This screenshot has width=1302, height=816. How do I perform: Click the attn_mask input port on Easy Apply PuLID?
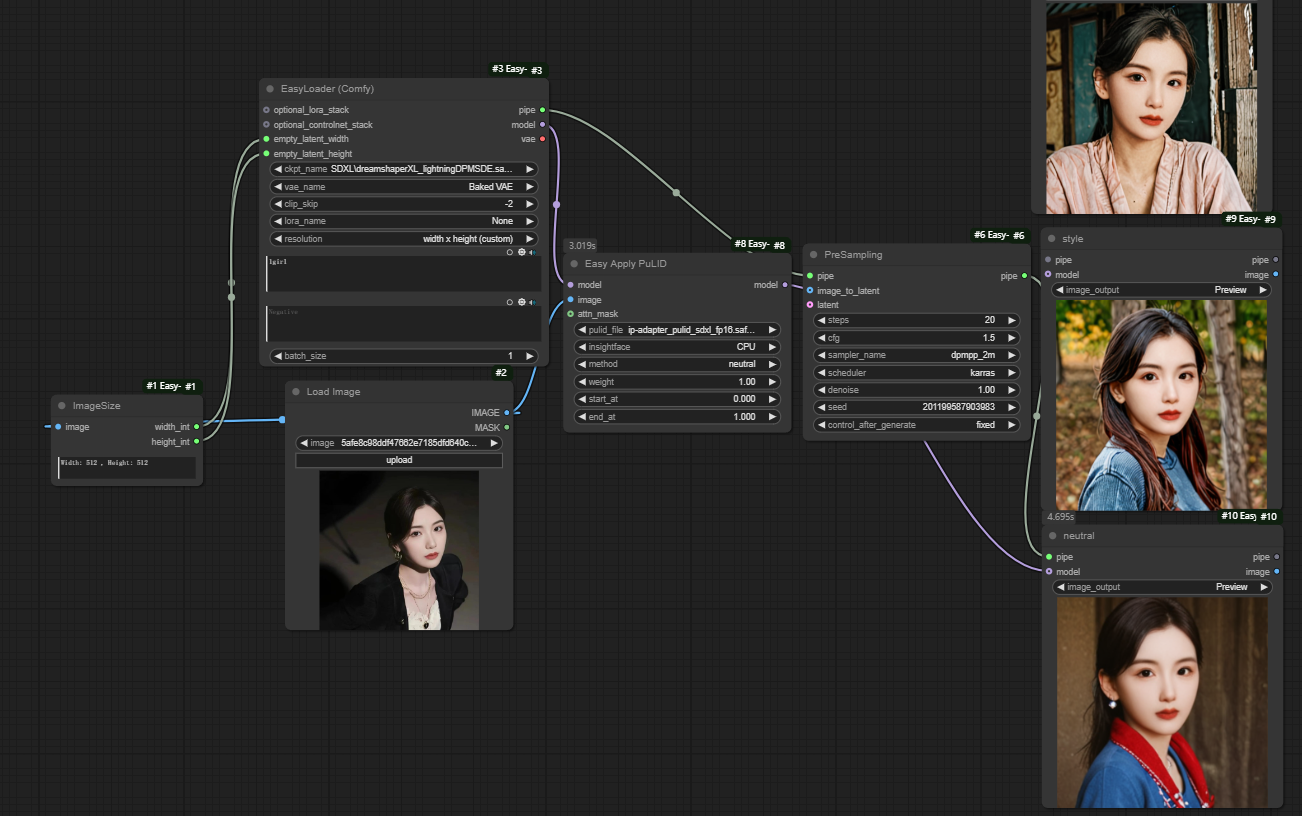tap(570, 314)
